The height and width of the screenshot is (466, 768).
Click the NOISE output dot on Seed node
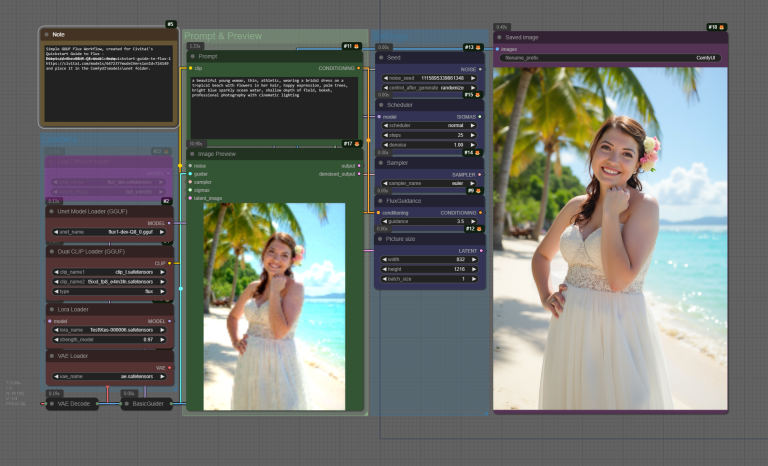[x=480, y=69]
